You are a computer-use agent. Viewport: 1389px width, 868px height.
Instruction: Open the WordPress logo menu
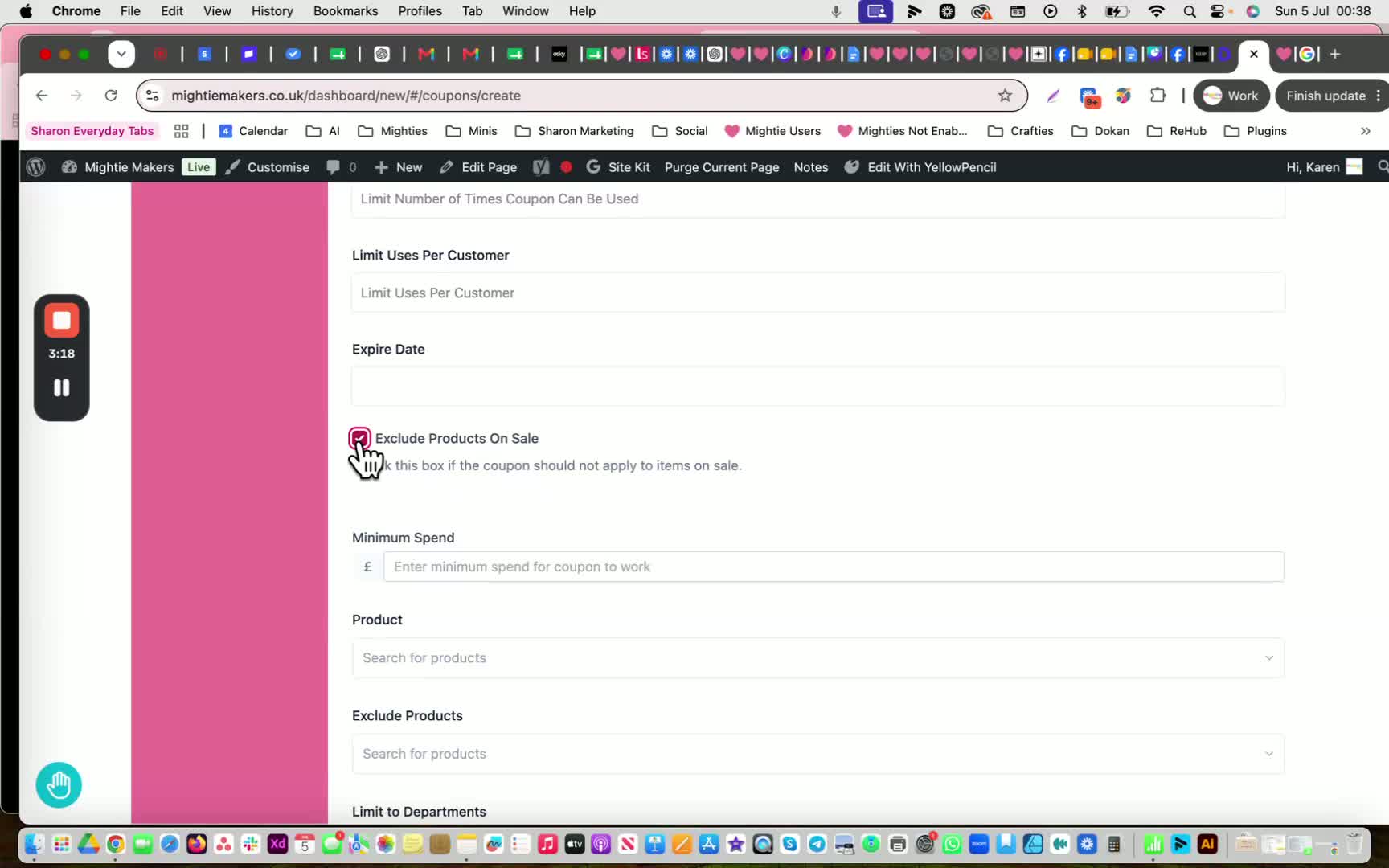click(35, 167)
